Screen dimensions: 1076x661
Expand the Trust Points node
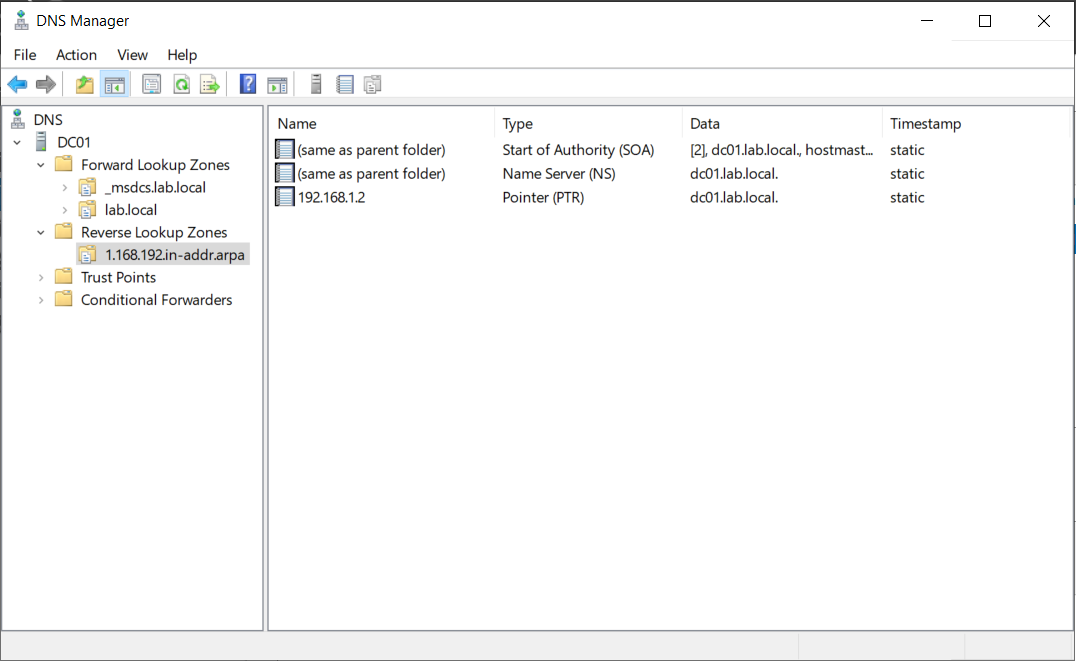click(x=40, y=277)
